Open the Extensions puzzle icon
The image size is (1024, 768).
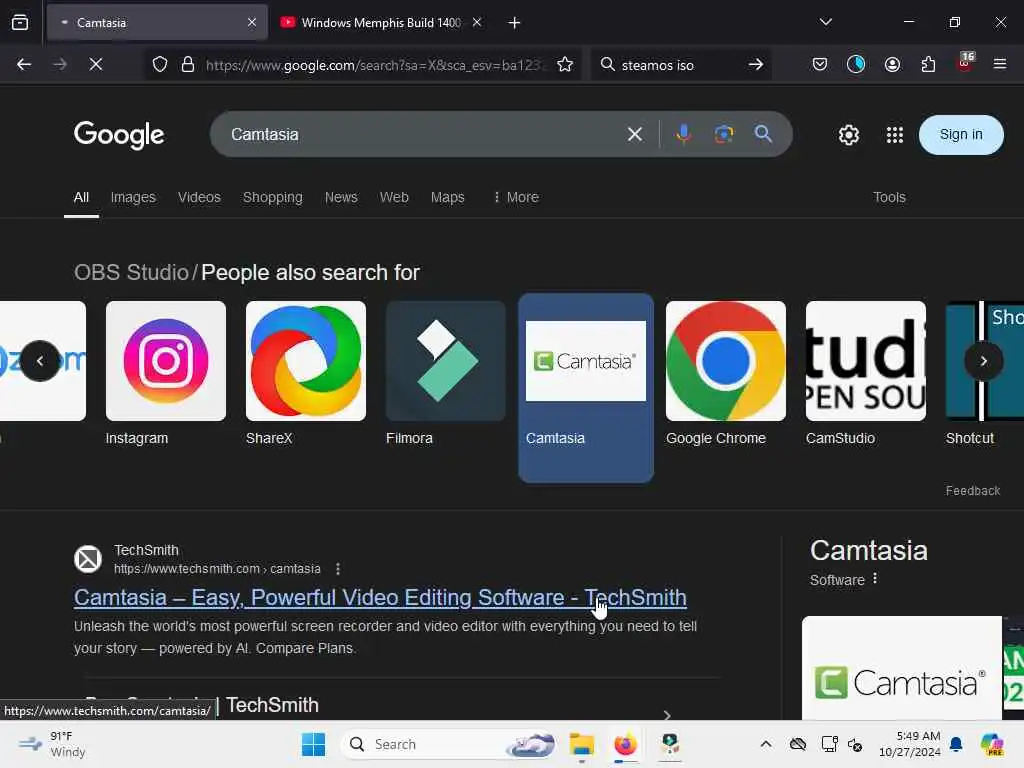[x=928, y=64]
